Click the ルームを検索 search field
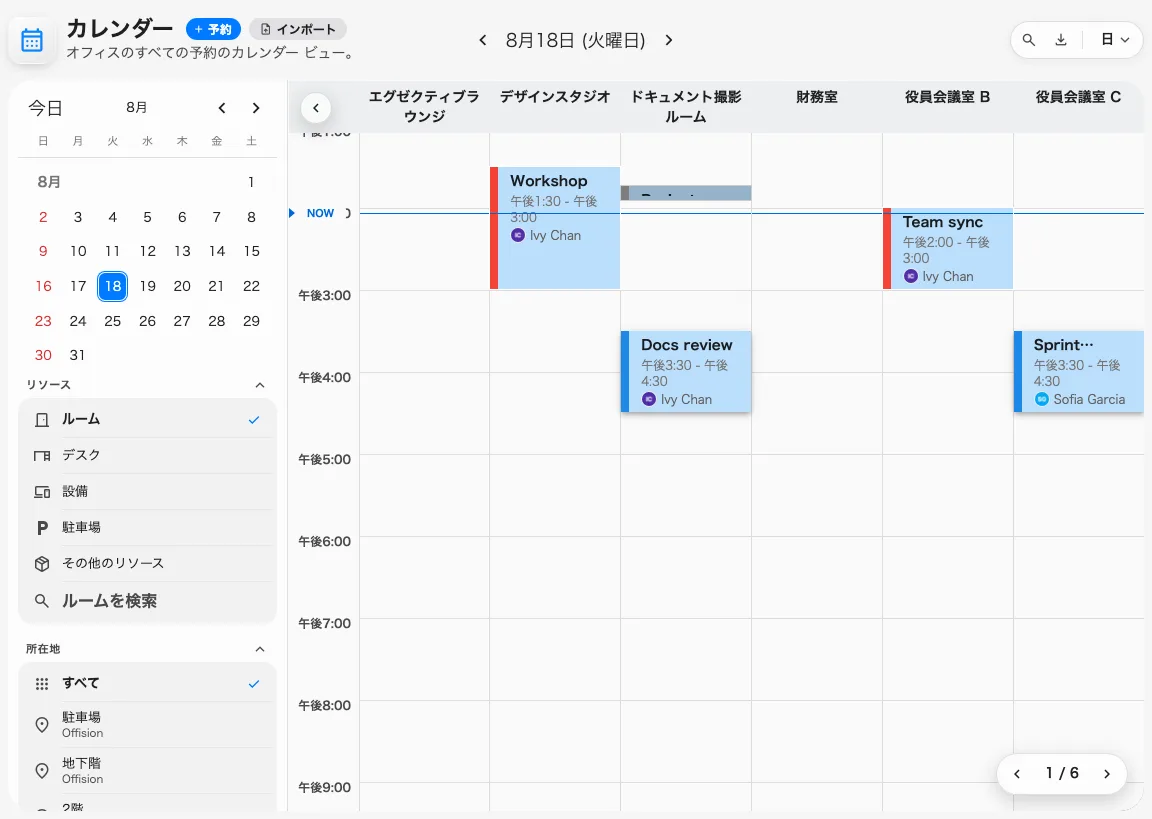 point(147,601)
